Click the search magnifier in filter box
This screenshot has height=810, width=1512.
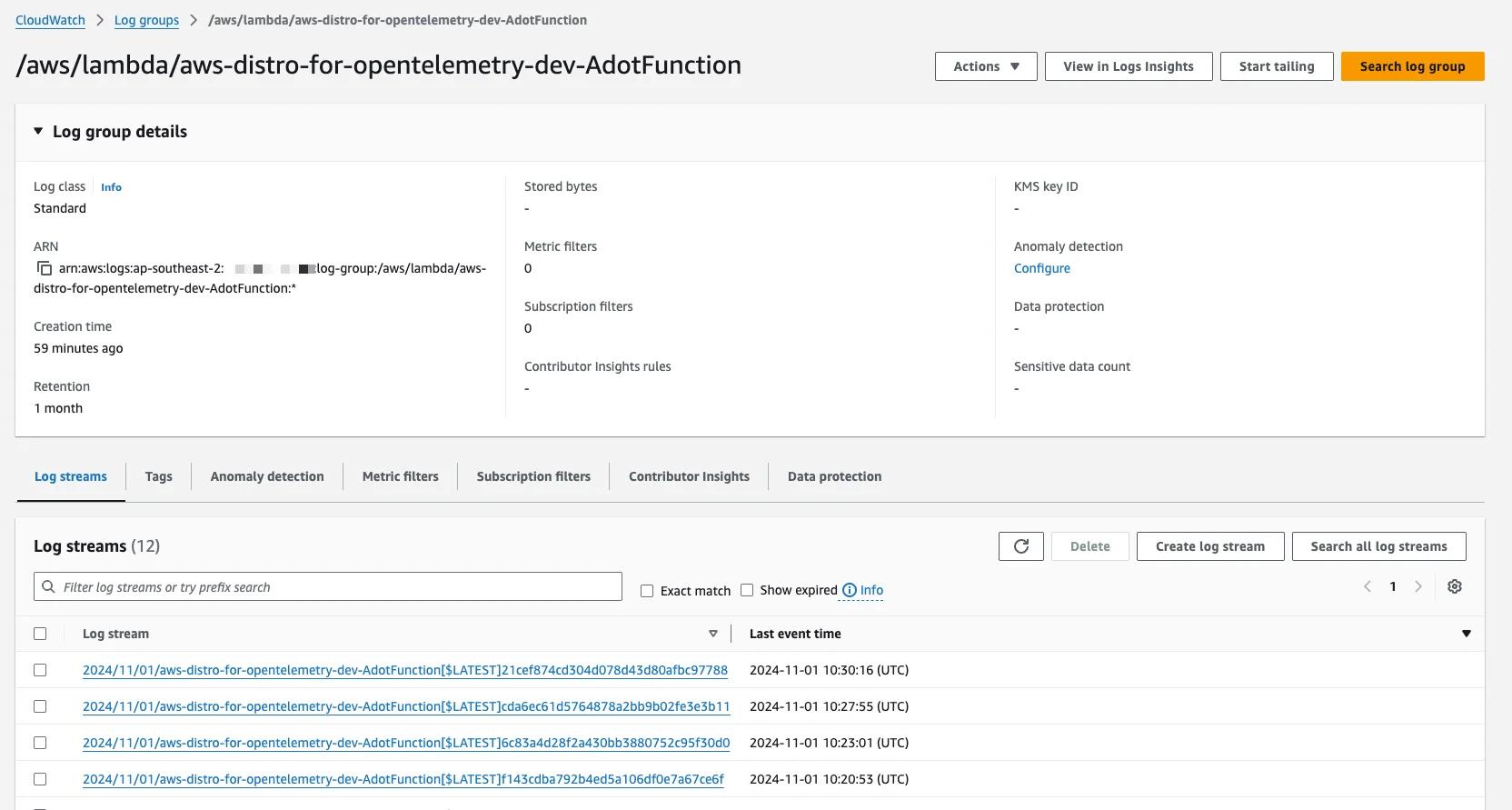pos(49,587)
